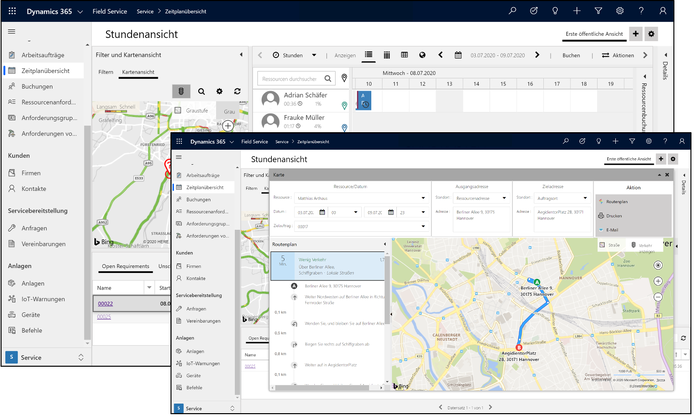Screen dimensions: 700x419
Task: Open task flow target icon in back window
Action: (533, 11)
